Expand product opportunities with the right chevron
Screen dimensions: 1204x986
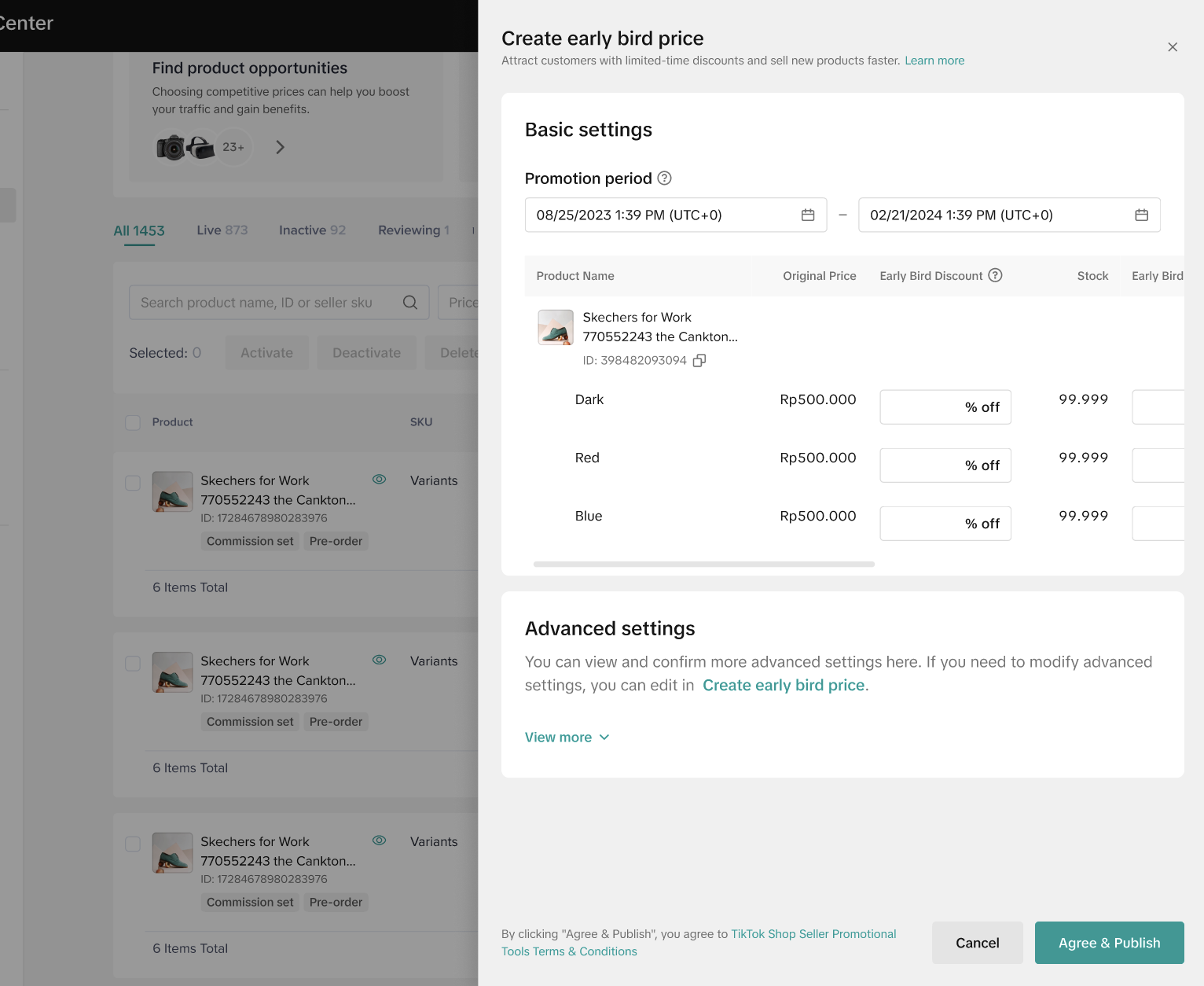[x=280, y=147]
